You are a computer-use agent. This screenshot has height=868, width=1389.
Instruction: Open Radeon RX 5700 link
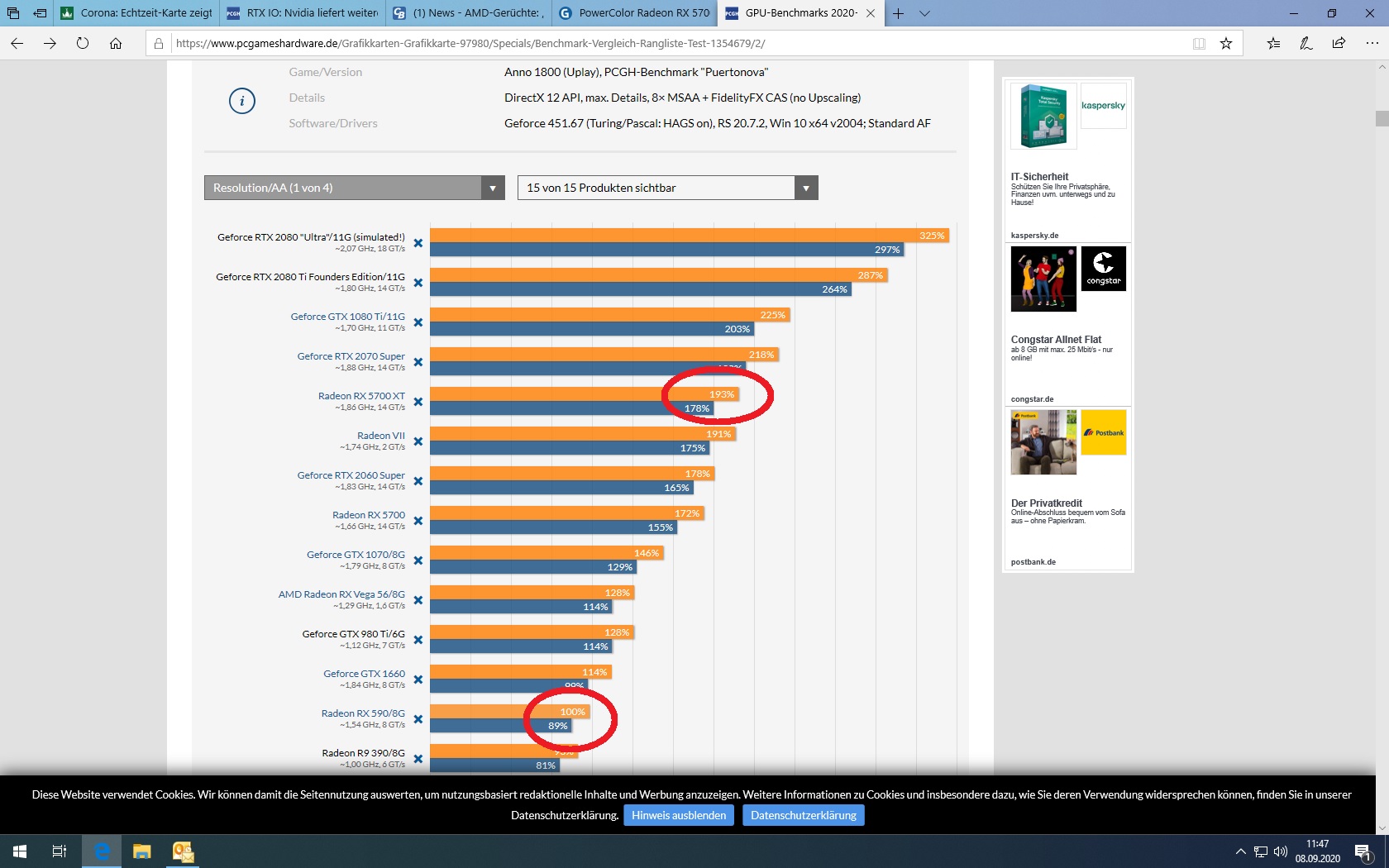click(x=369, y=515)
